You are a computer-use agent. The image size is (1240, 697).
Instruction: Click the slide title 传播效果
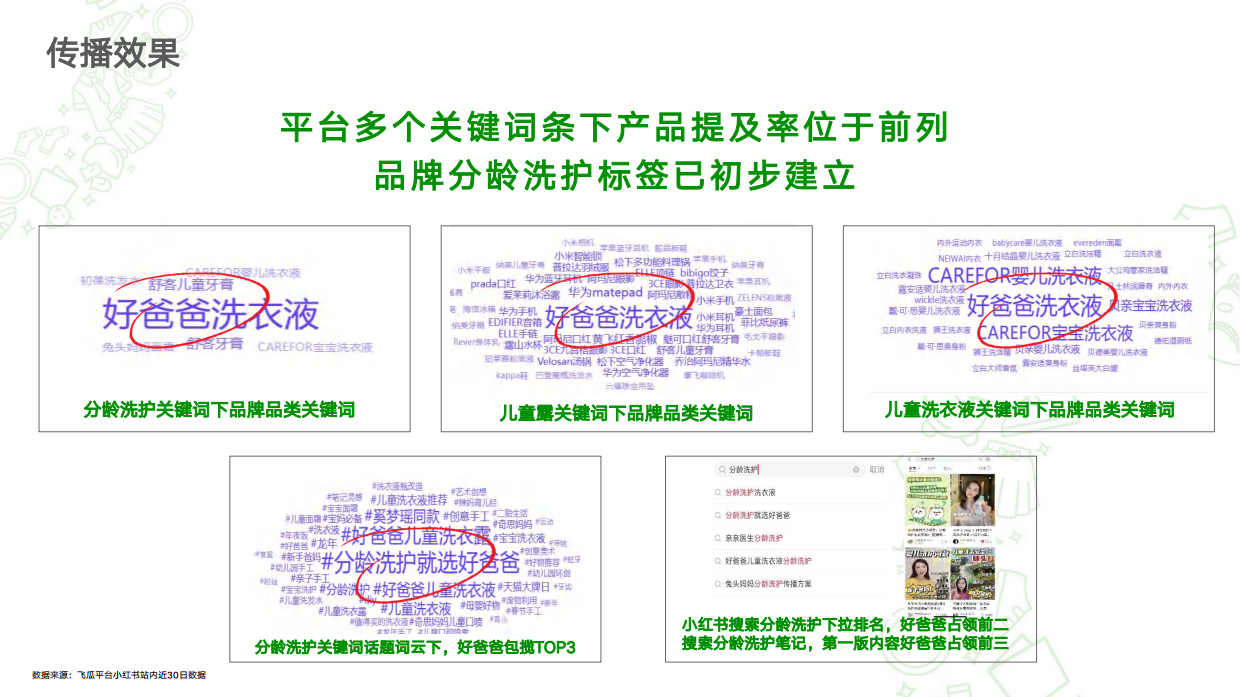click(114, 53)
